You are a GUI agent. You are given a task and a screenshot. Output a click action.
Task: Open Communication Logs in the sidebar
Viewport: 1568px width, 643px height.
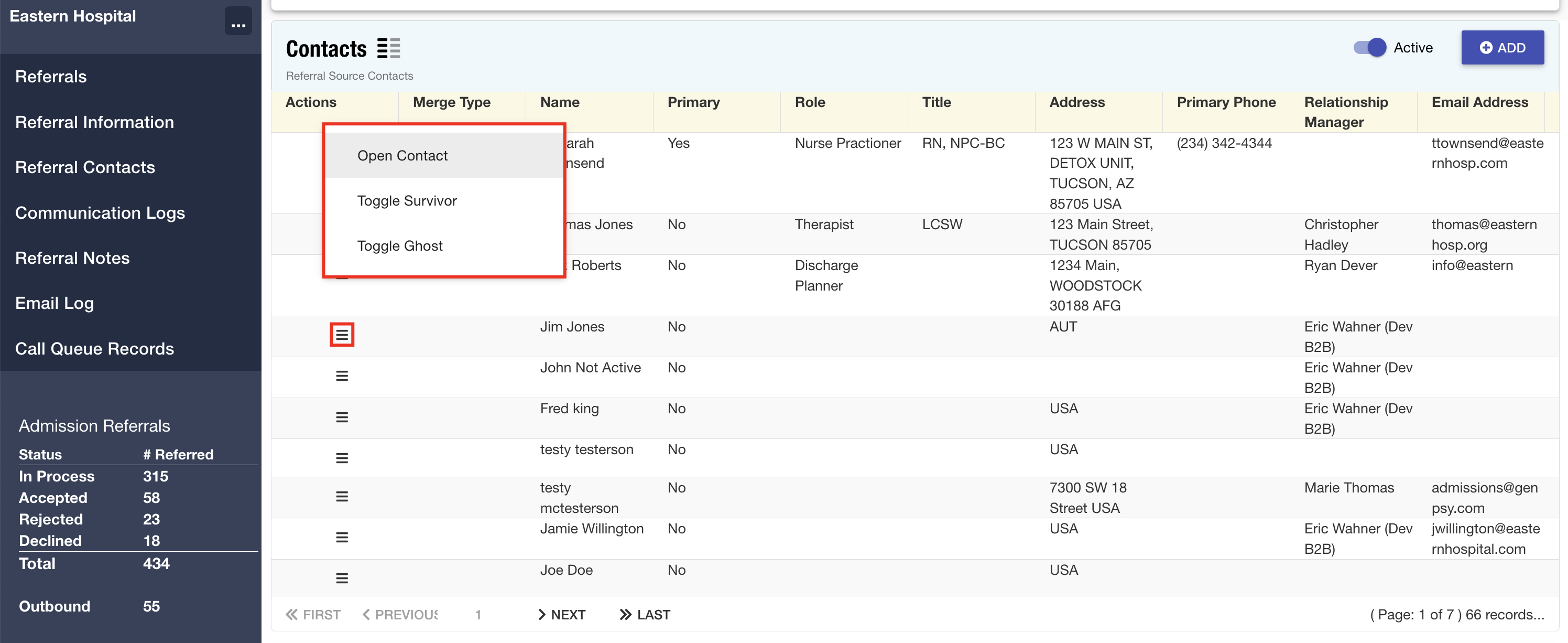pos(100,212)
